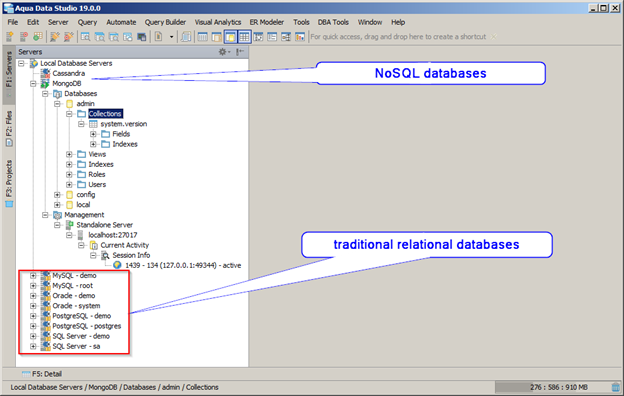Screen dimensions: 624x396
Task: Open the Server menu
Action: point(58,22)
